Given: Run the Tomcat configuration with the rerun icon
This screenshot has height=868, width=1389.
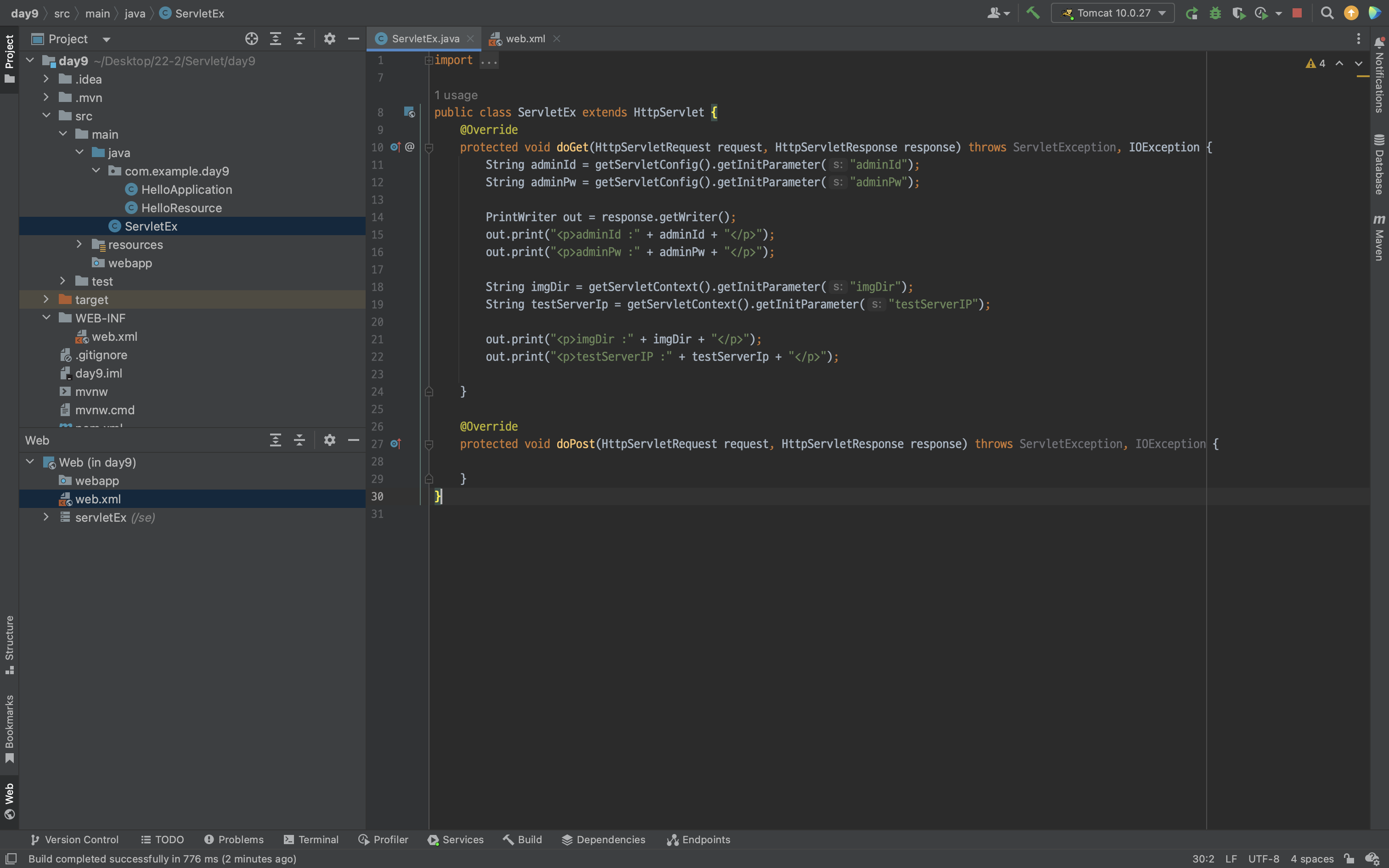Looking at the screenshot, I should point(1191,13).
